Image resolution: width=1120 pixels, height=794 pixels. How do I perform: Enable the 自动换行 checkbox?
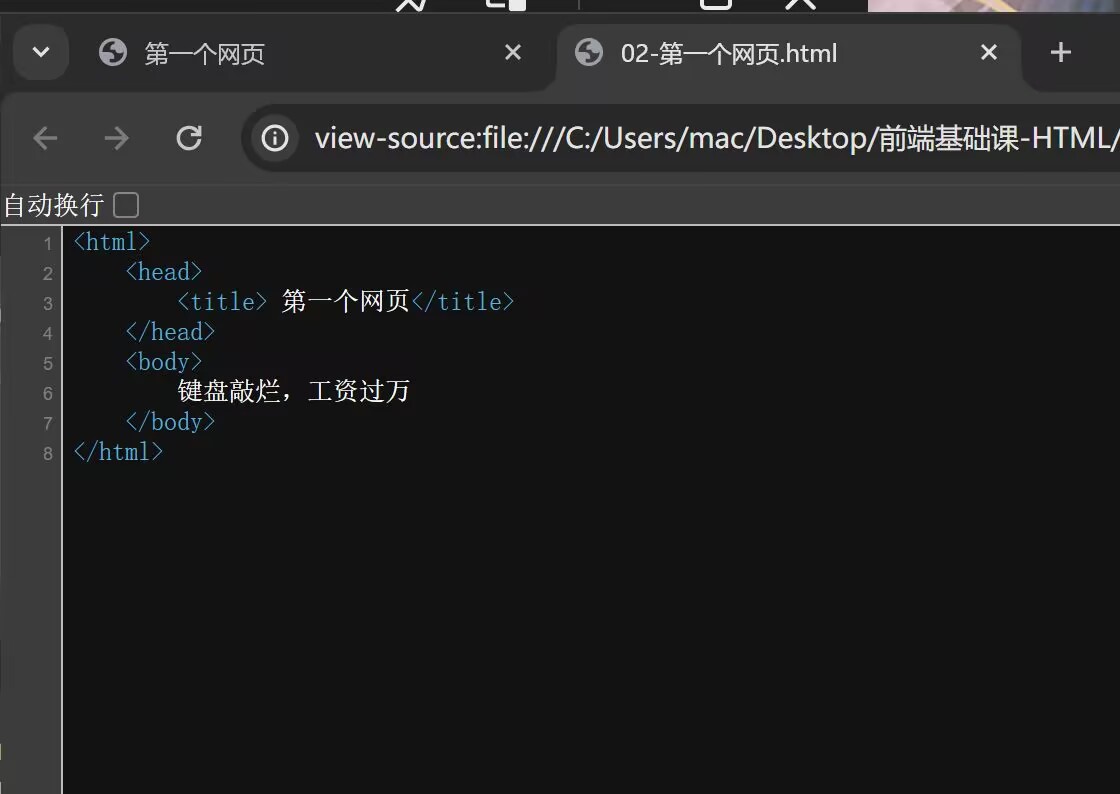[126, 206]
